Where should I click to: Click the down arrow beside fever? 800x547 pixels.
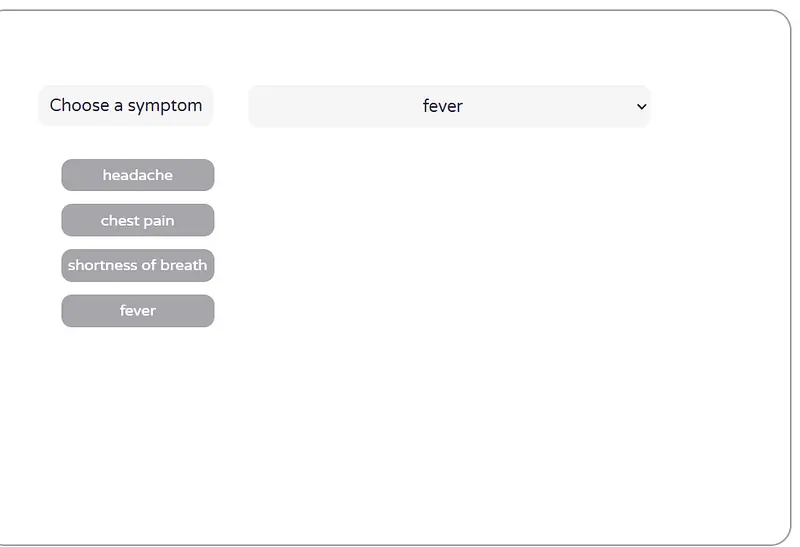tap(641, 106)
